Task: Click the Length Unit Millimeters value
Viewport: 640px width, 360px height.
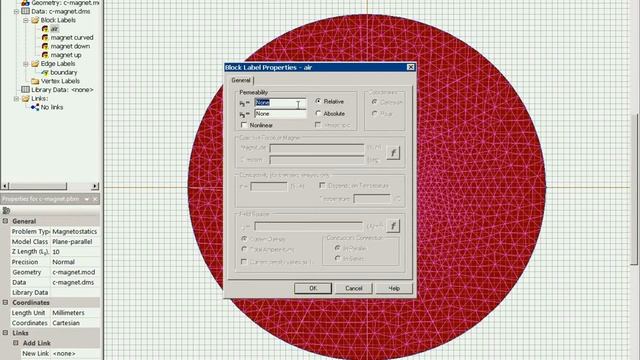Action: click(75, 313)
